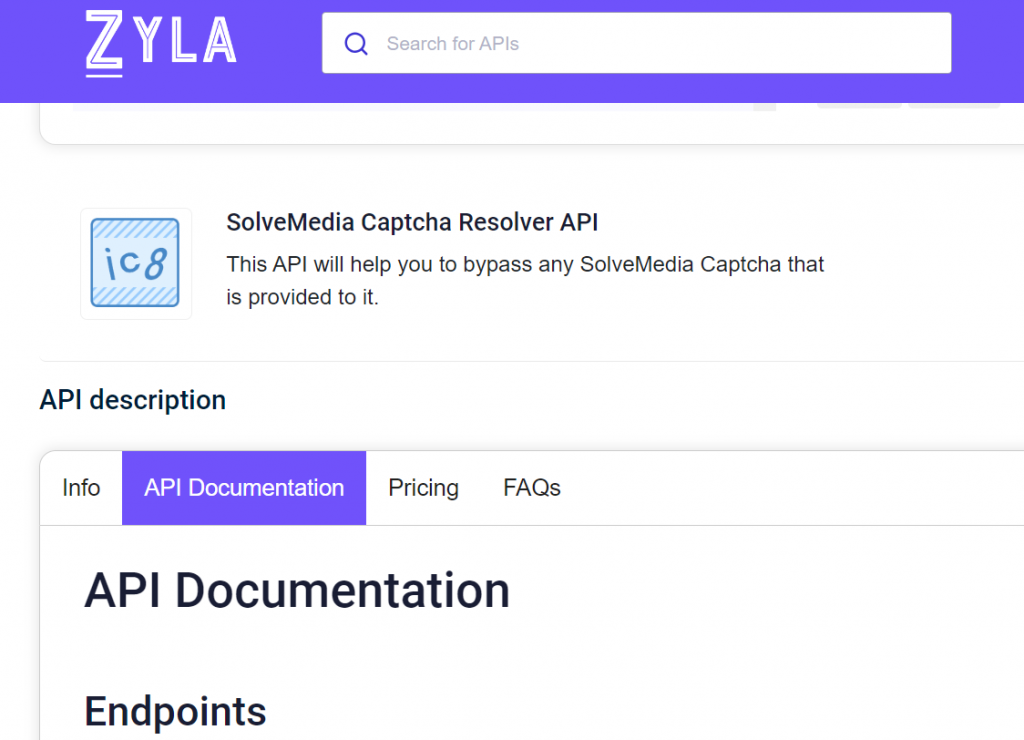Select the API Documentation tab

[x=244, y=488]
